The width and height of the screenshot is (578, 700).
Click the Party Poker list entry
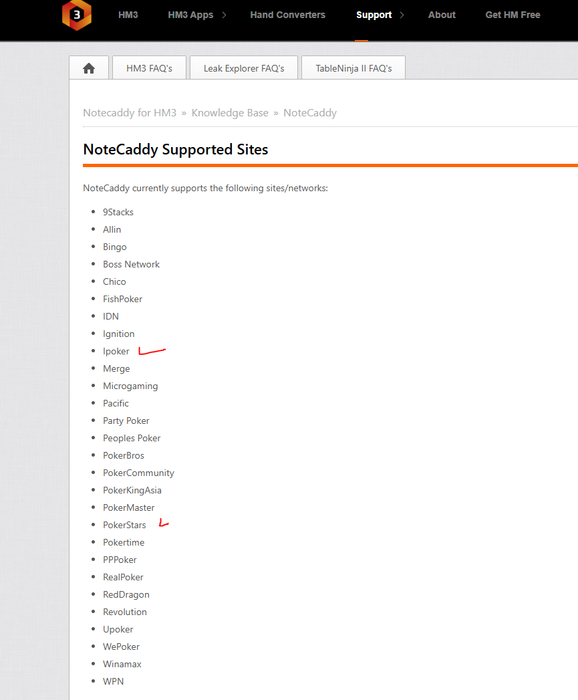pyautogui.click(x=126, y=421)
